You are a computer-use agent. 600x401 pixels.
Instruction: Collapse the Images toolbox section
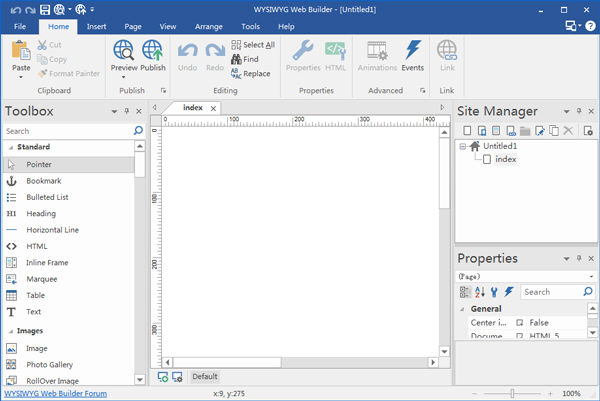tap(11, 331)
